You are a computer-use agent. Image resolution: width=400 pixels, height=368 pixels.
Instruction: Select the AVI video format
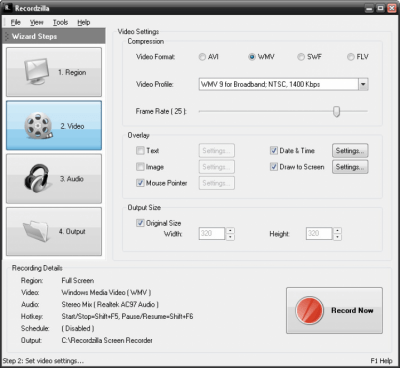202,57
